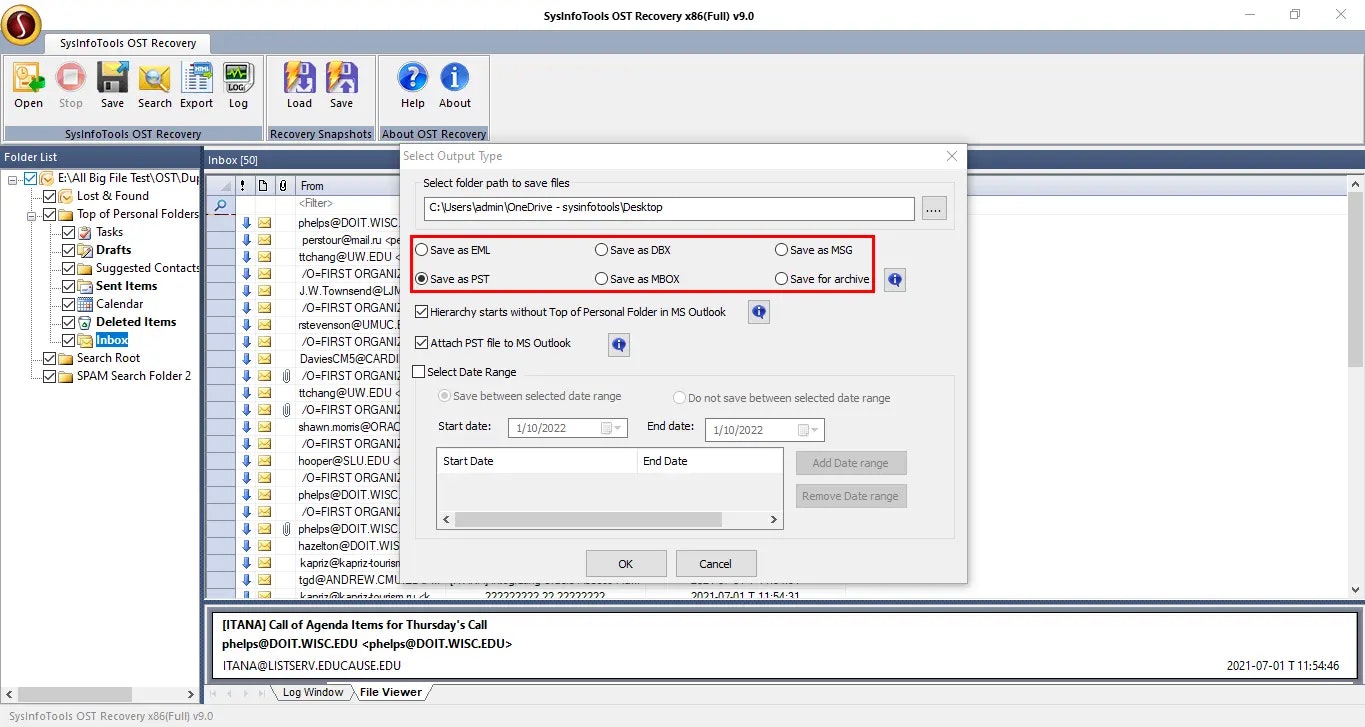Select SPAM Search Folder 2
Viewport: 1365px width, 727px height.
[x=133, y=376]
